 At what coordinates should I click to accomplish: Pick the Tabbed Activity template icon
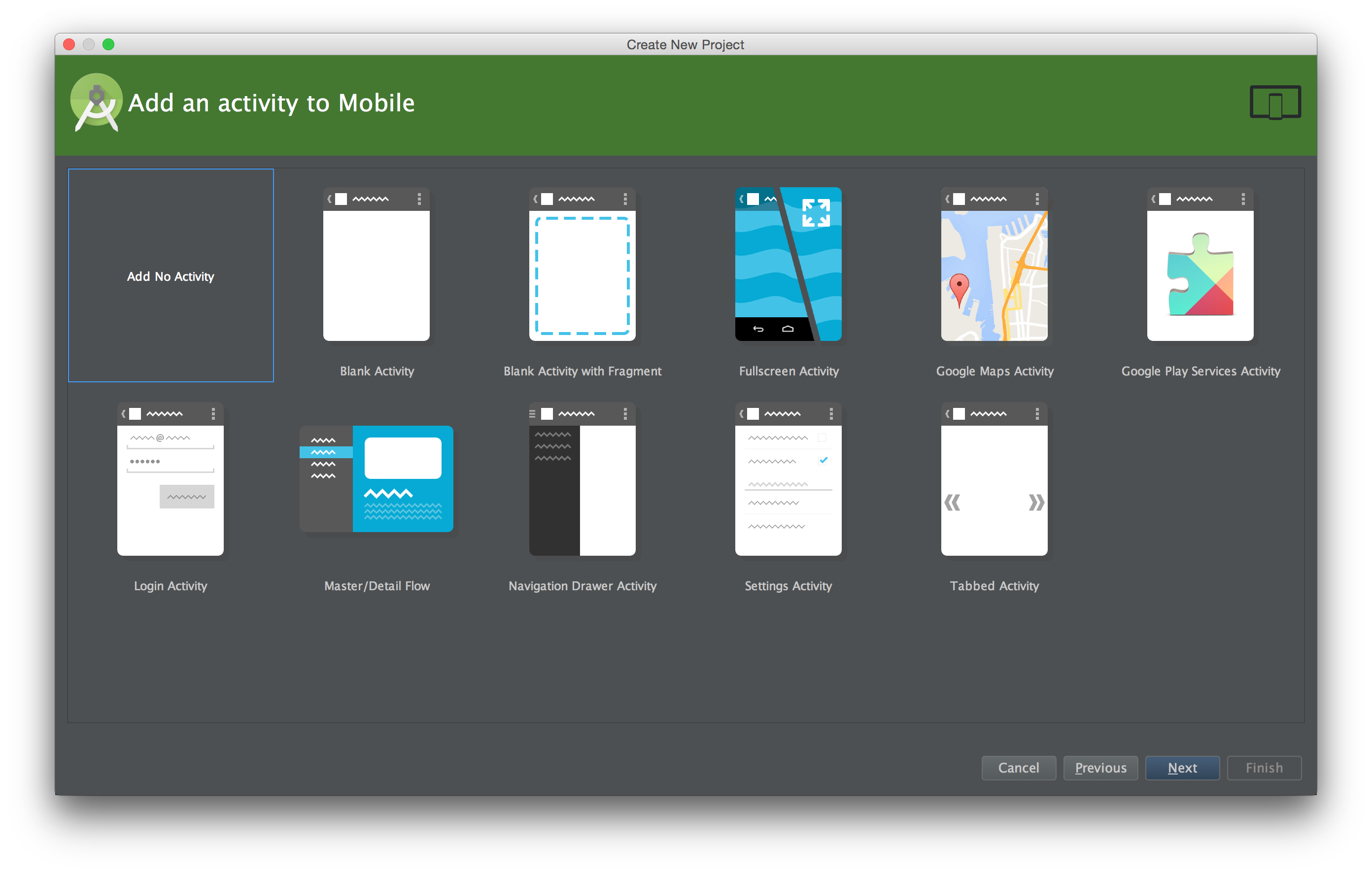994,479
